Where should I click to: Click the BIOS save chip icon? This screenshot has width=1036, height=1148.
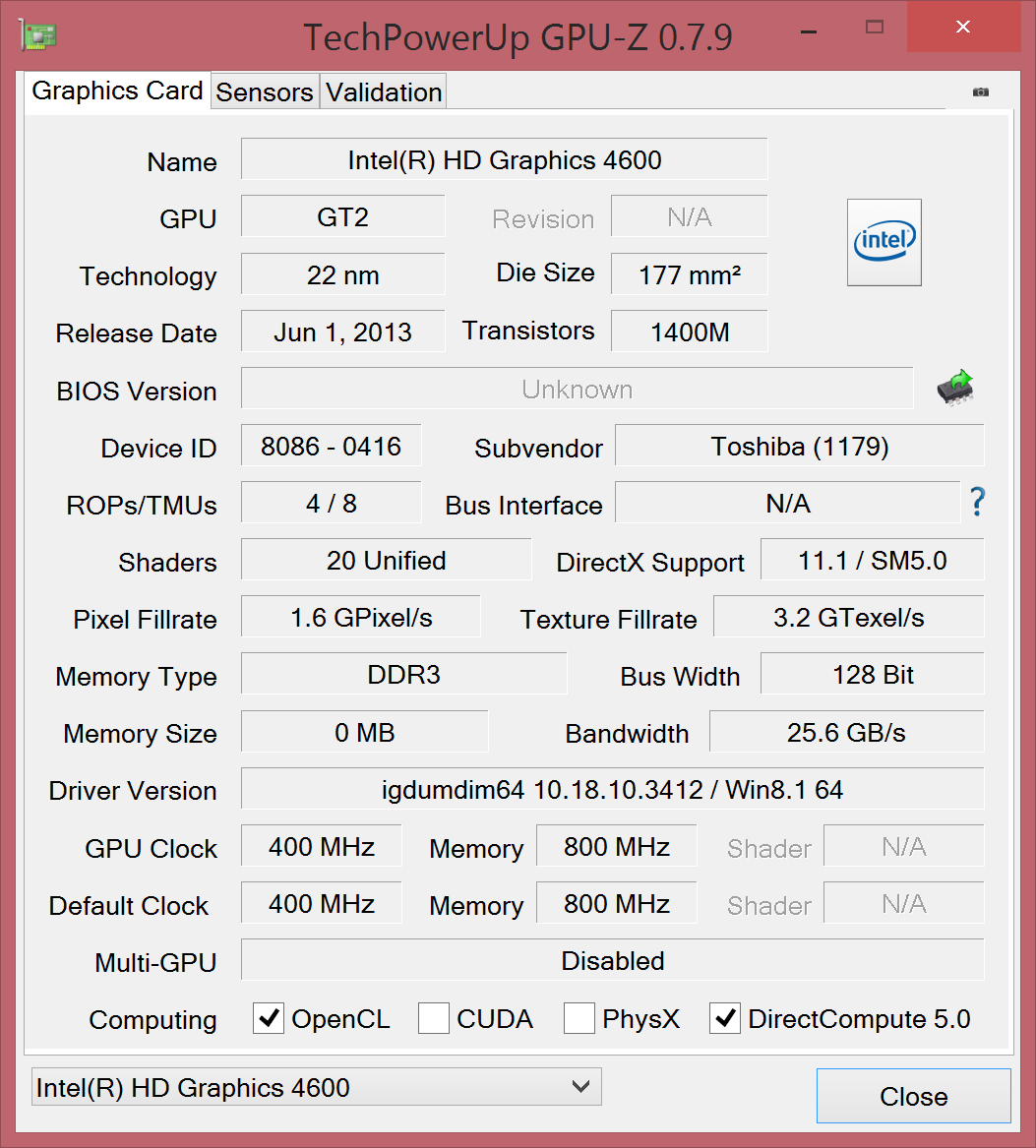[x=954, y=389]
